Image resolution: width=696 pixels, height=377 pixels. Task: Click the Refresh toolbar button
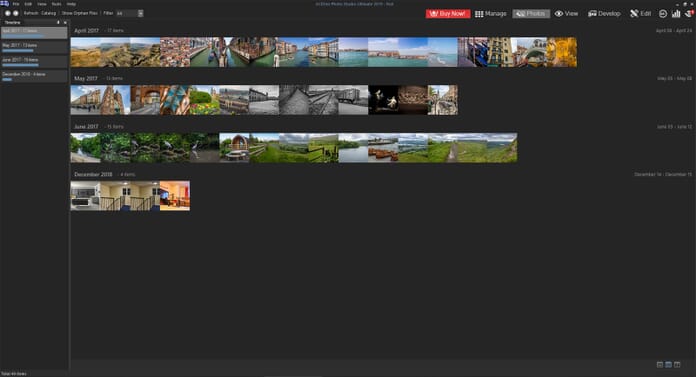pyautogui.click(x=31, y=13)
